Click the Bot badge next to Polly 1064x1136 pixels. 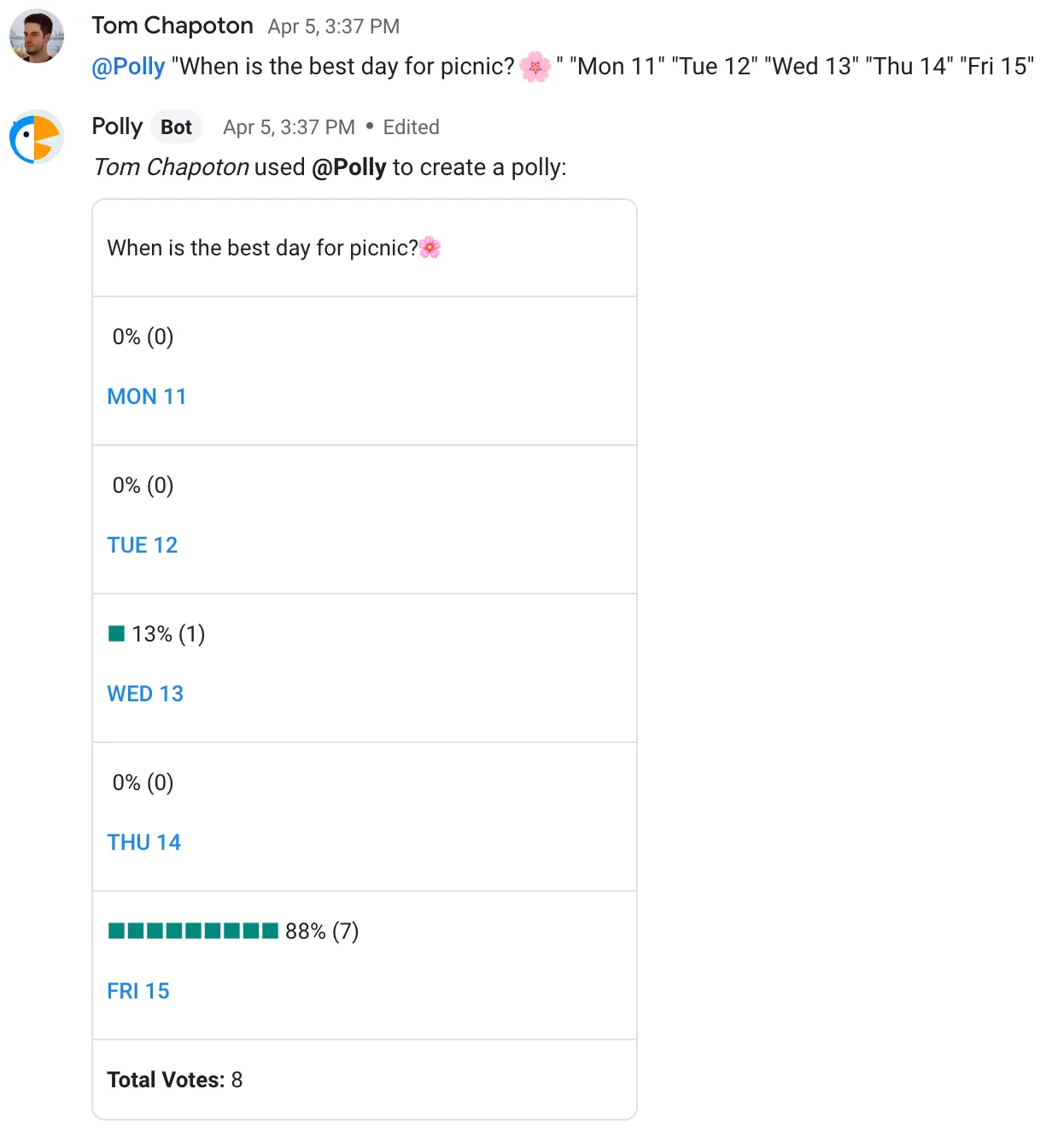point(176,127)
